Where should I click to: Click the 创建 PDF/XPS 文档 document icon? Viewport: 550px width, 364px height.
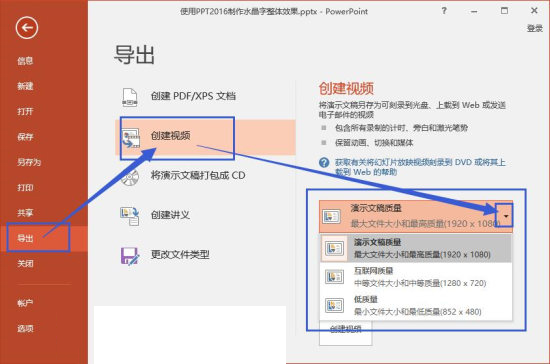[129, 97]
